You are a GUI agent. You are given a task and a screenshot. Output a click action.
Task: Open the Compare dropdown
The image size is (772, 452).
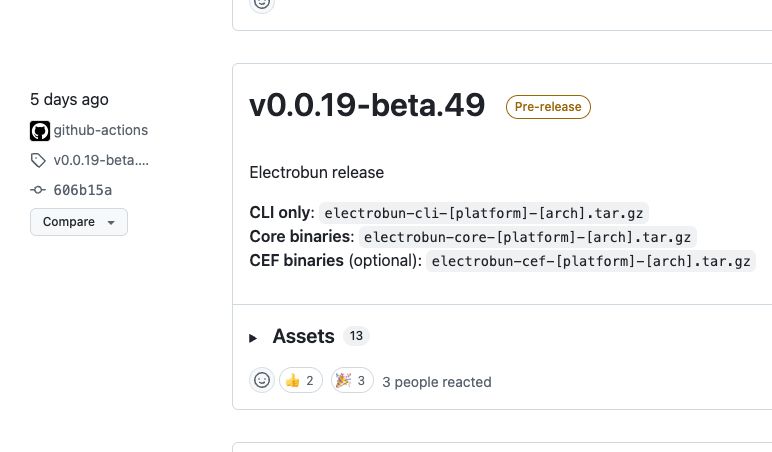coord(79,222)
